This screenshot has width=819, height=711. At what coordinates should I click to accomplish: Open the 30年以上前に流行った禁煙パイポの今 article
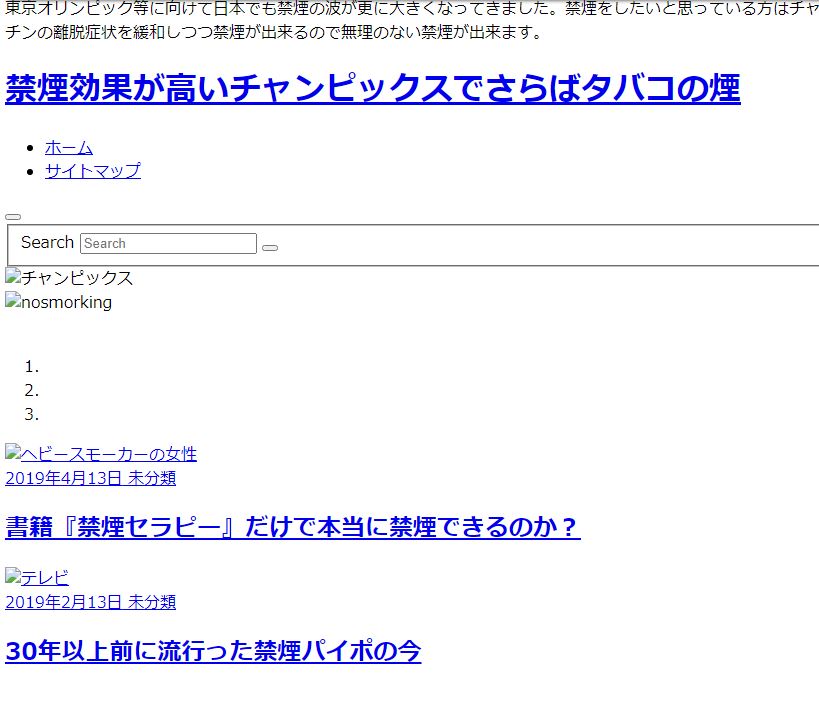(x=213, y=652)
